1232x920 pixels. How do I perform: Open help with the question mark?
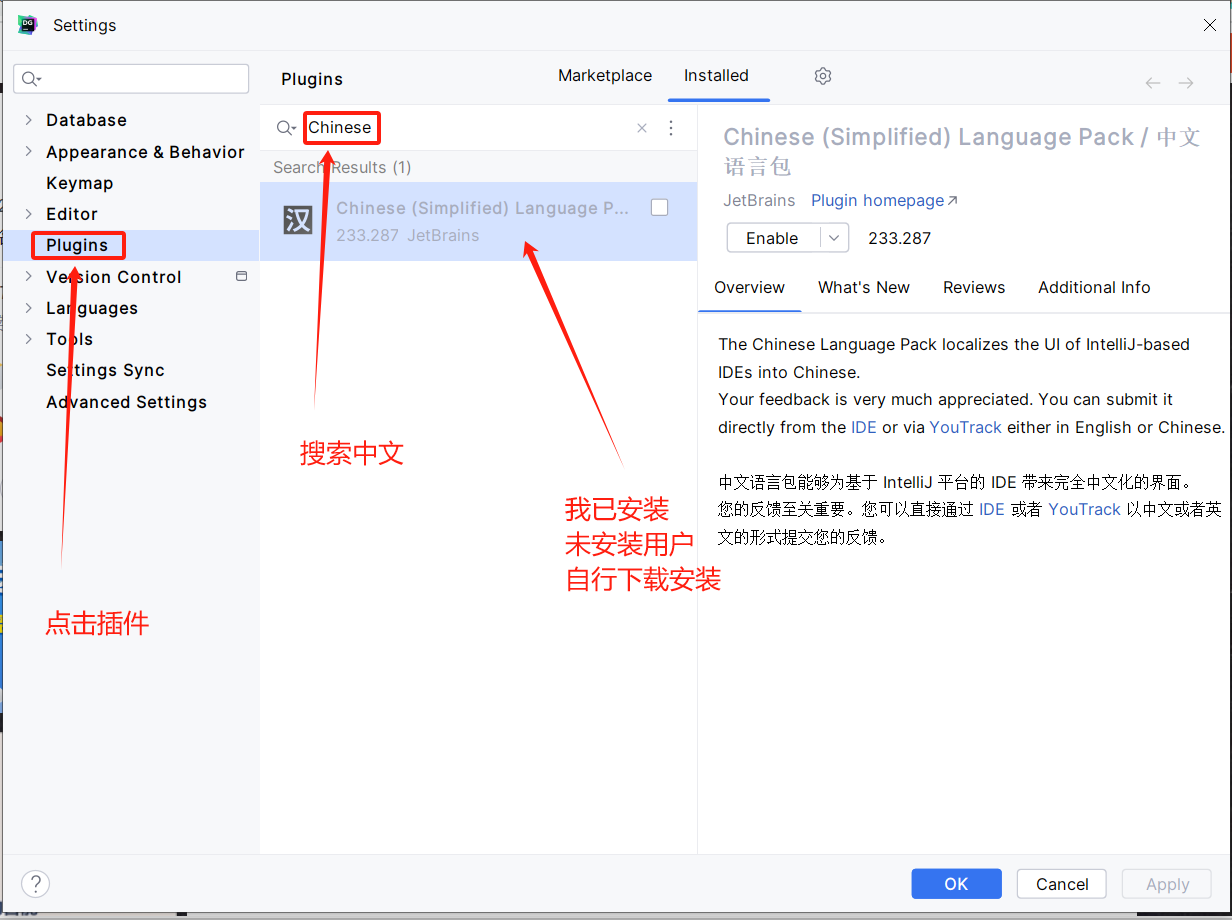point(35,883)
